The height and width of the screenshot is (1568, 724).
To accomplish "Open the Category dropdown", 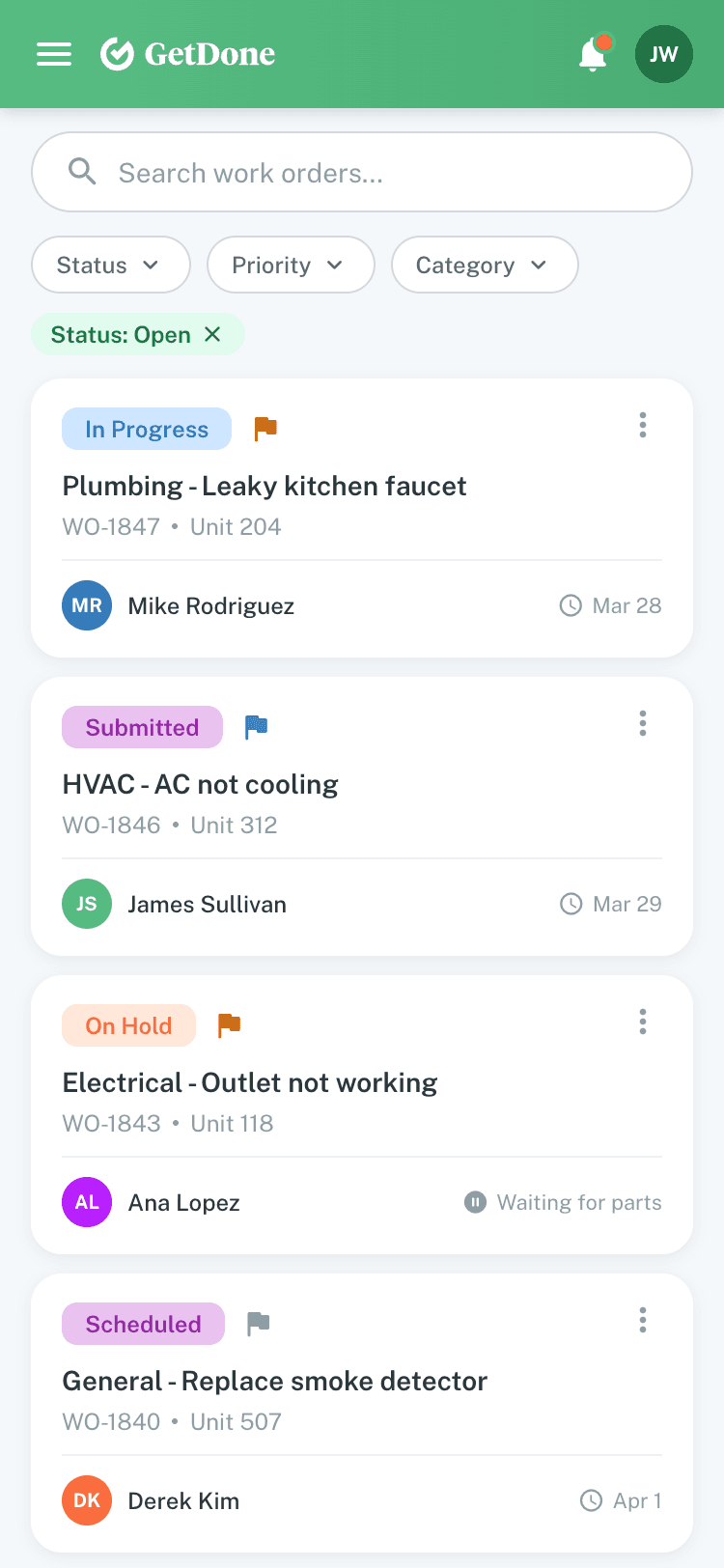I will click(484, 265).
